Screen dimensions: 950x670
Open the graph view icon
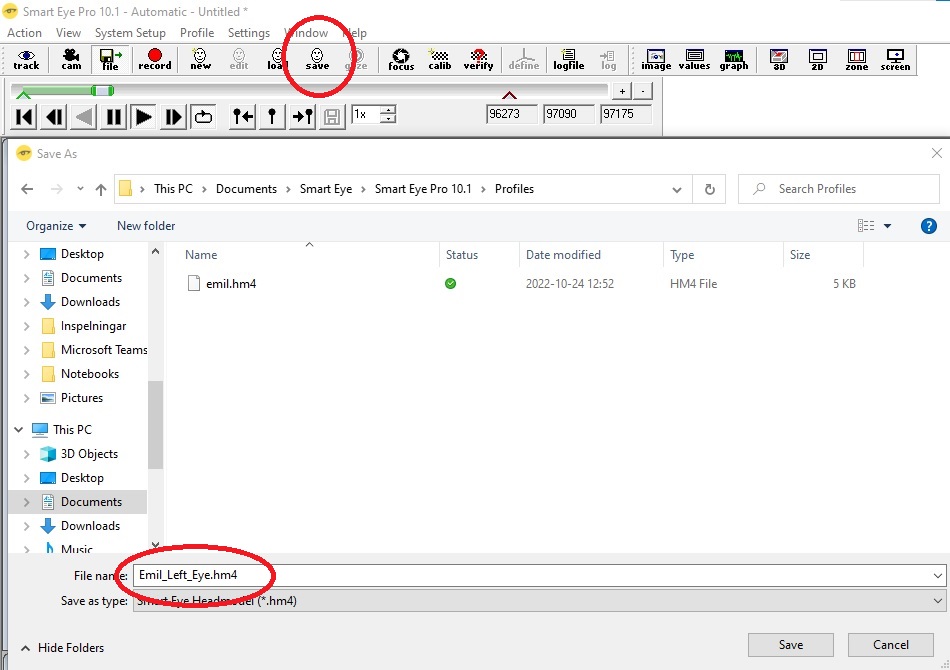(734, 59)
